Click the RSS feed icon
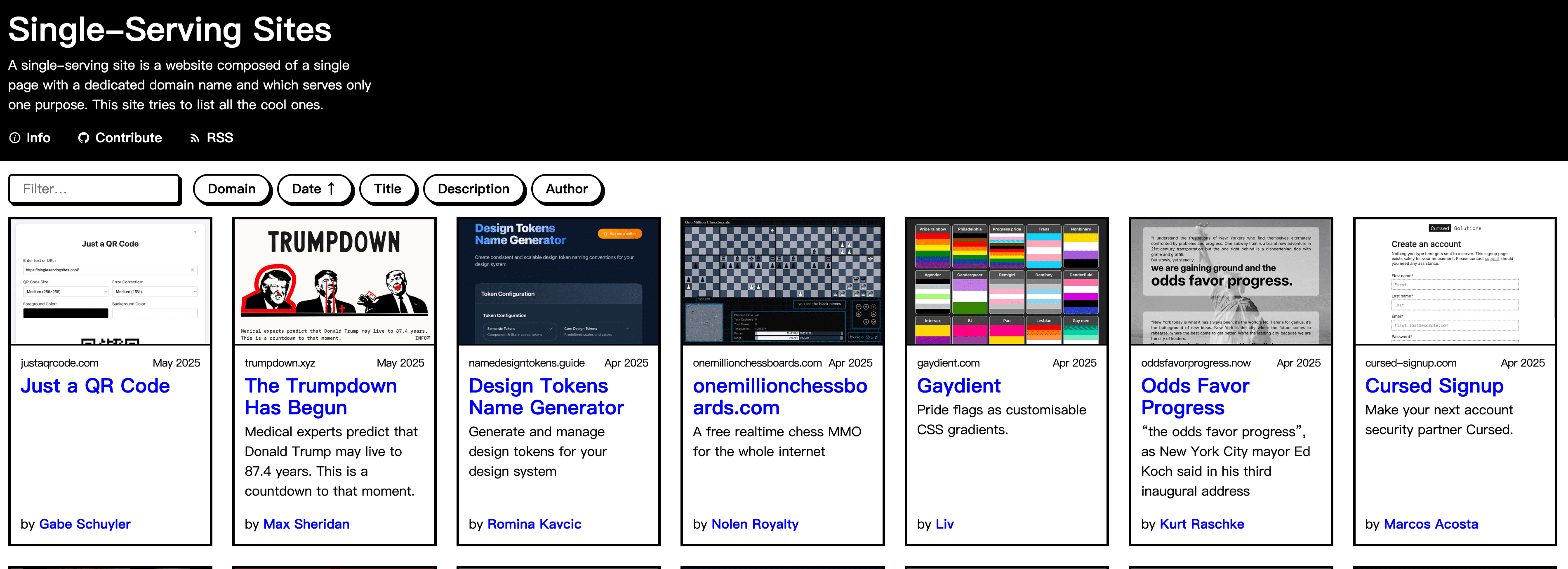This screenshot has height=569, width=1568. (x=195, y=138)
